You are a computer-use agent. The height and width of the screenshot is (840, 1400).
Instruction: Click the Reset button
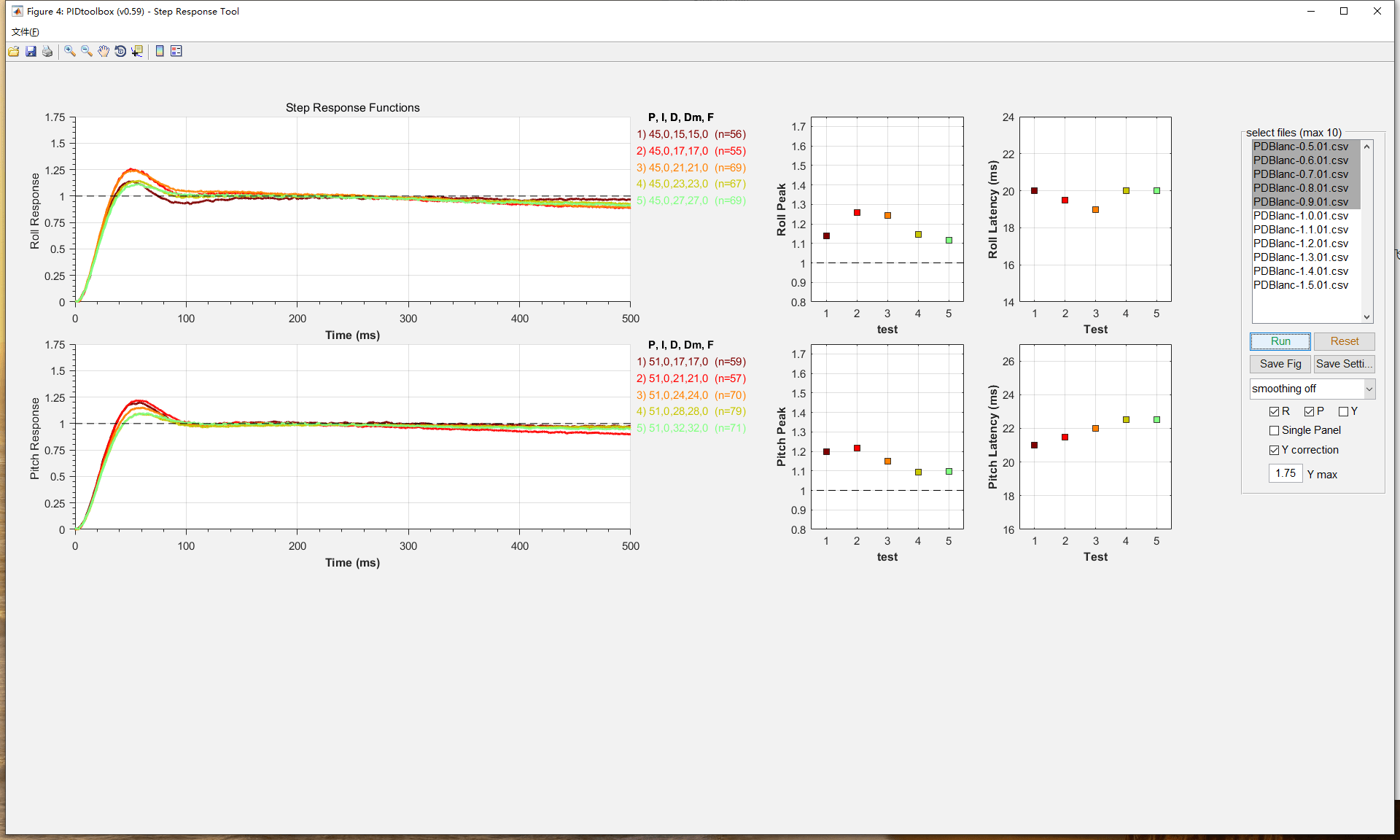(1345, 341)
